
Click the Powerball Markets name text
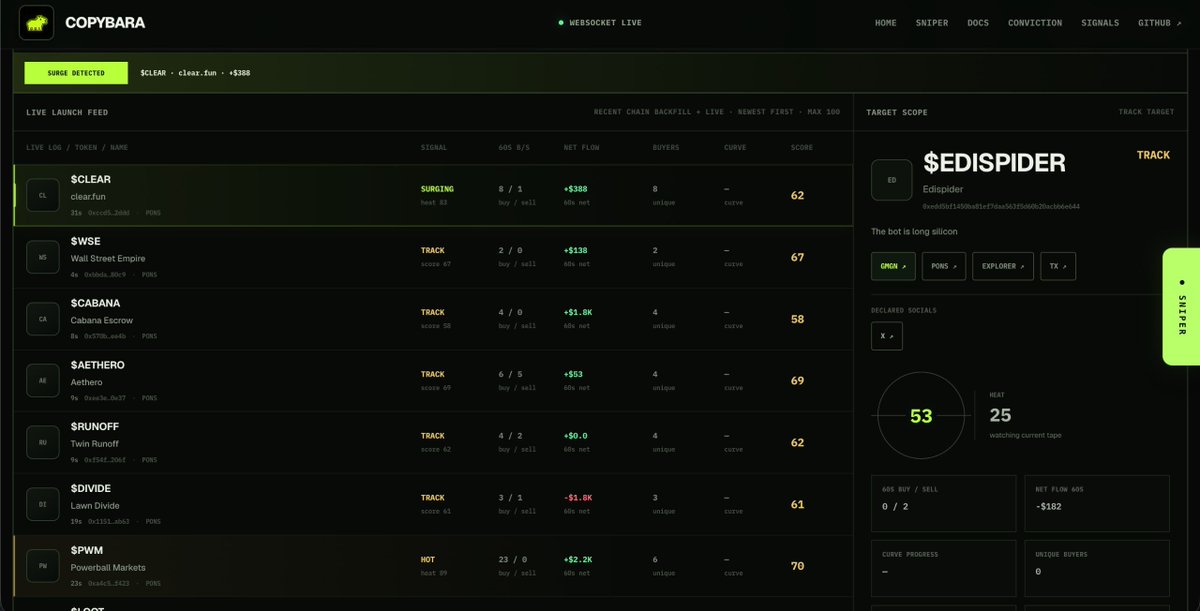[x=108, y=567]
